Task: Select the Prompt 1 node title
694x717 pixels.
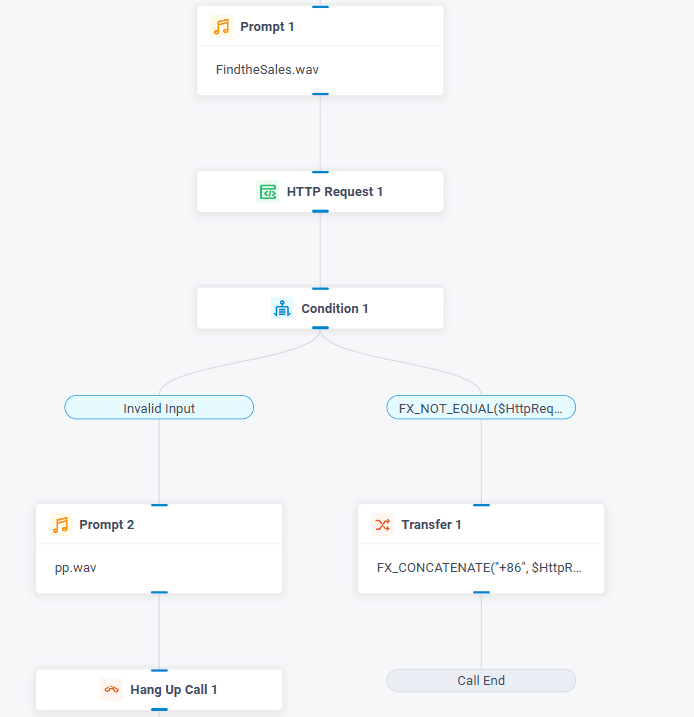Action: [x=267, y=27]
